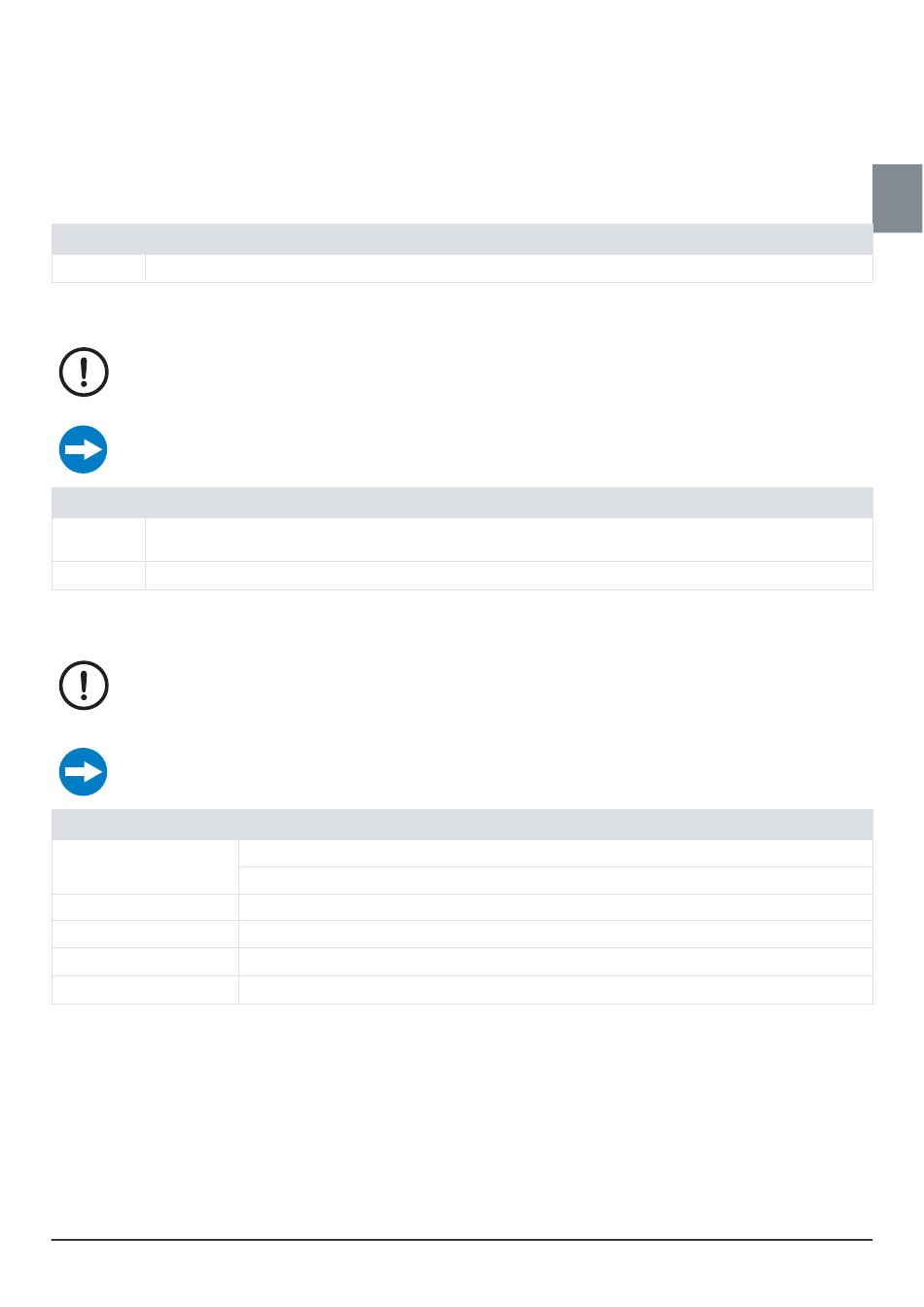Image resolution: width=924 pixels, height=1307 pixels.
Task: Select the first value cell beside the double-height label
Action: click(x=555, y=854)
